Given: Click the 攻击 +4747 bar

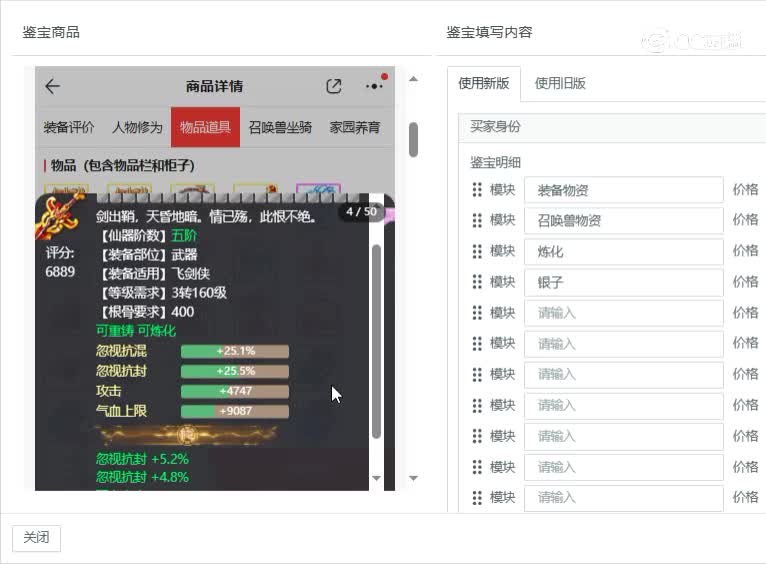Looking at the screenshot, I should tap(235, 391).
